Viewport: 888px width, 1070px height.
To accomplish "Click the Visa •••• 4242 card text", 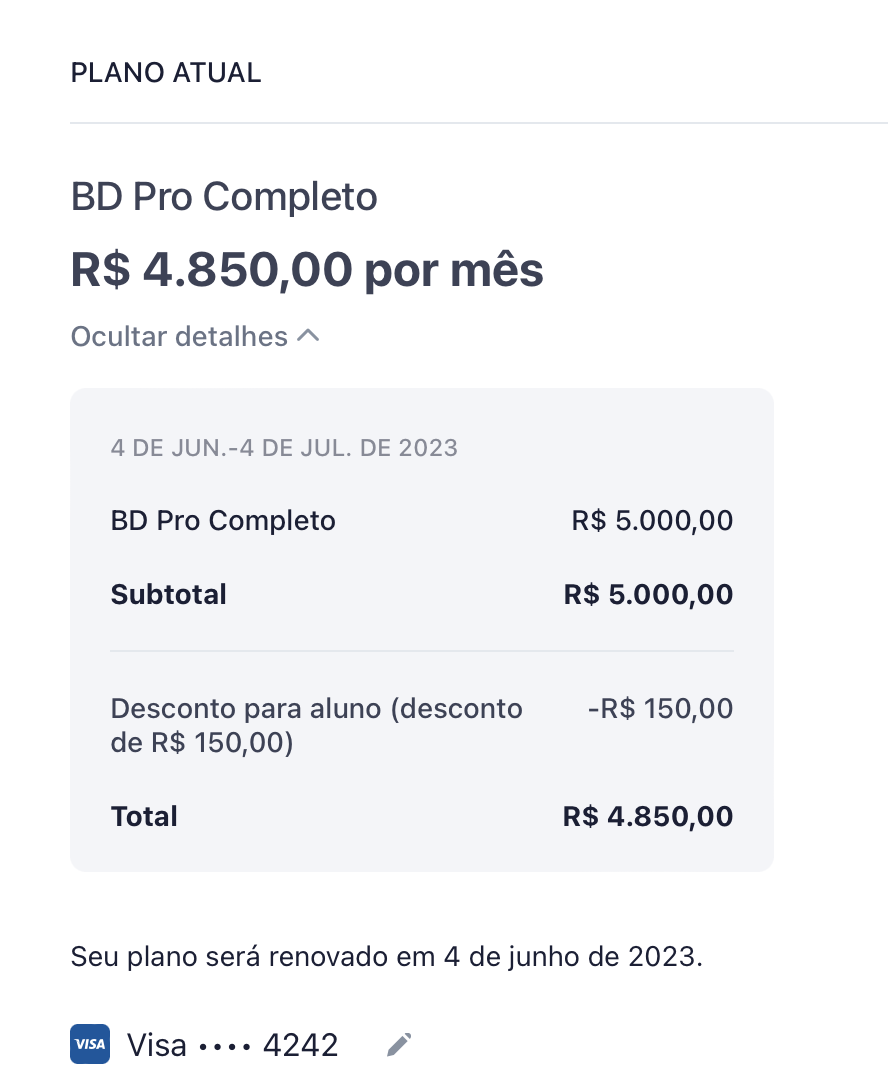I will click(x=233, y=1045).
